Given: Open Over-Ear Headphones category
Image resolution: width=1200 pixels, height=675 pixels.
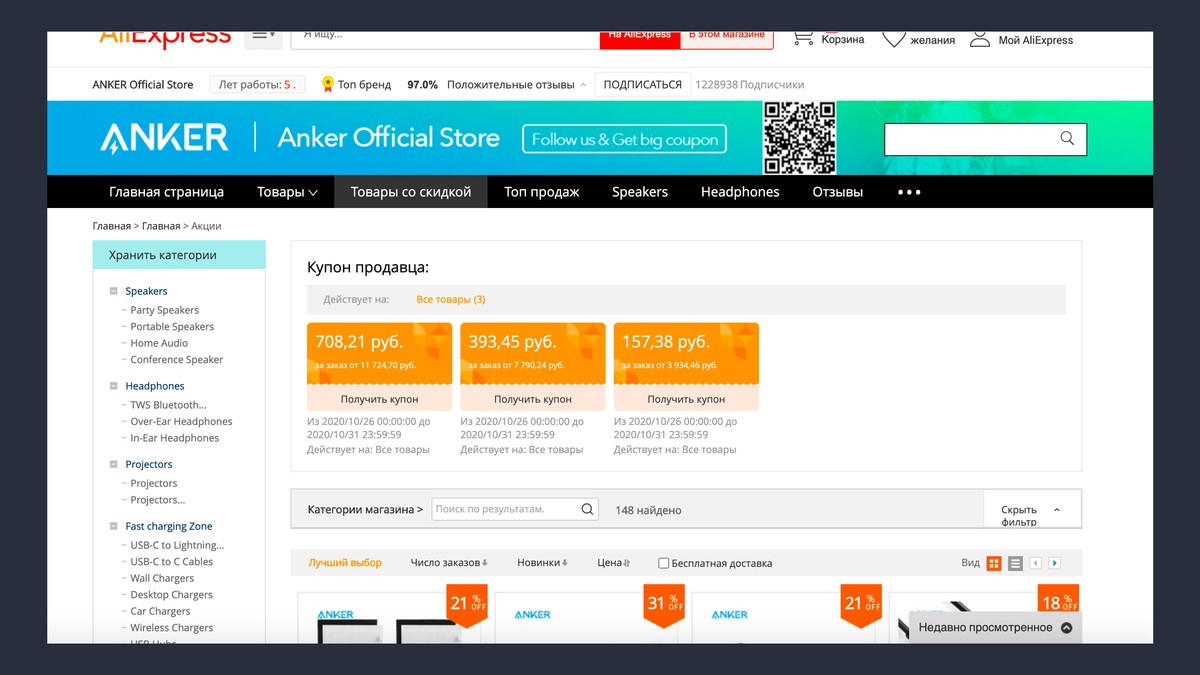Looking at the screenshot, I should click(x=181, y=422).
